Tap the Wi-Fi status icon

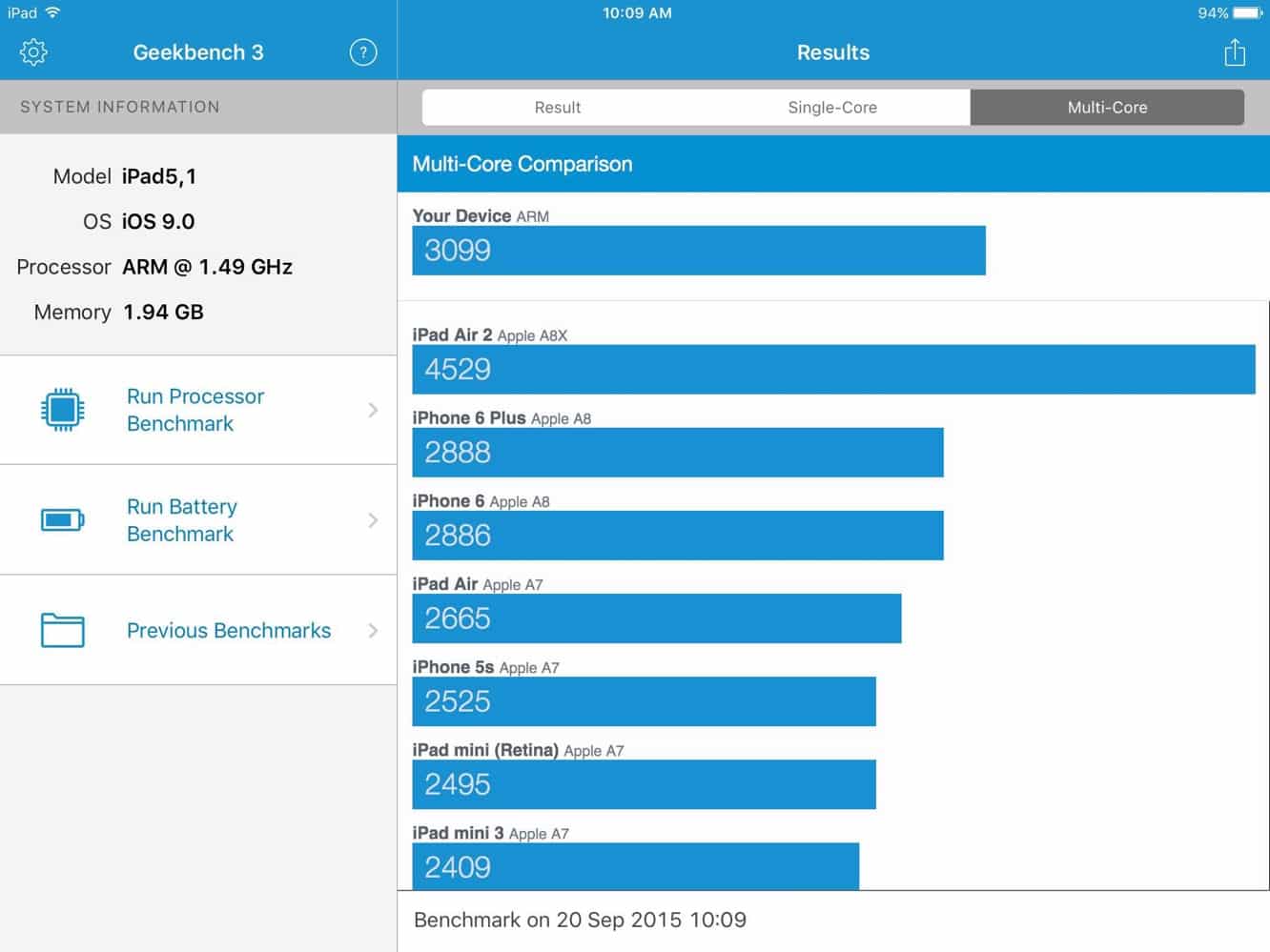(x=52, y=12)
